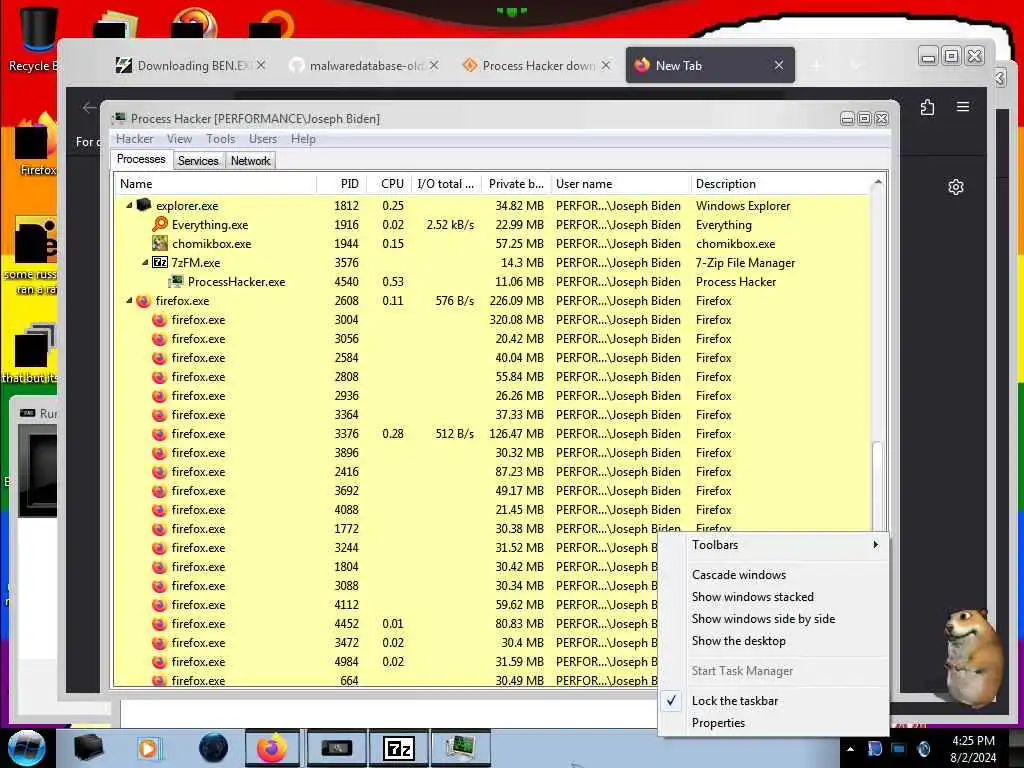Image resolution: width=1024 pixels, height=768 pixels.
Task: Click the process list vertical scrollbar thumb
Action: point(878,487)
